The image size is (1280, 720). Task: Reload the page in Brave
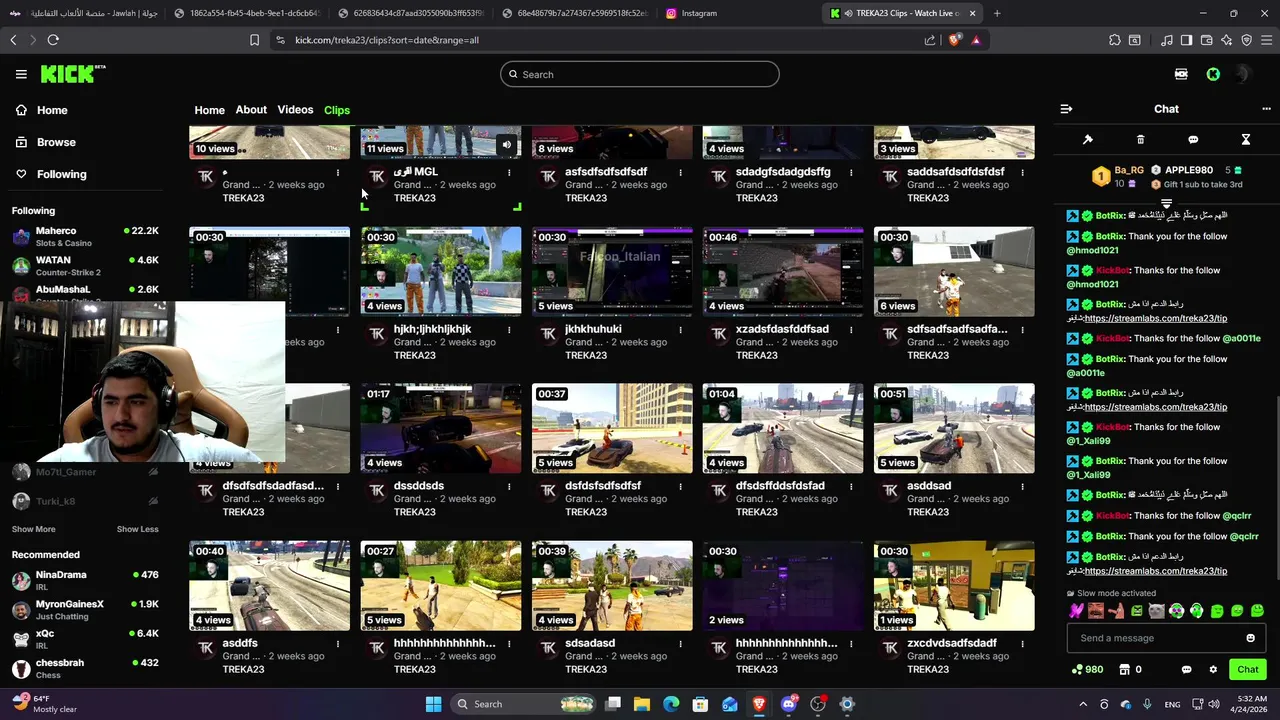click(53, 40)
